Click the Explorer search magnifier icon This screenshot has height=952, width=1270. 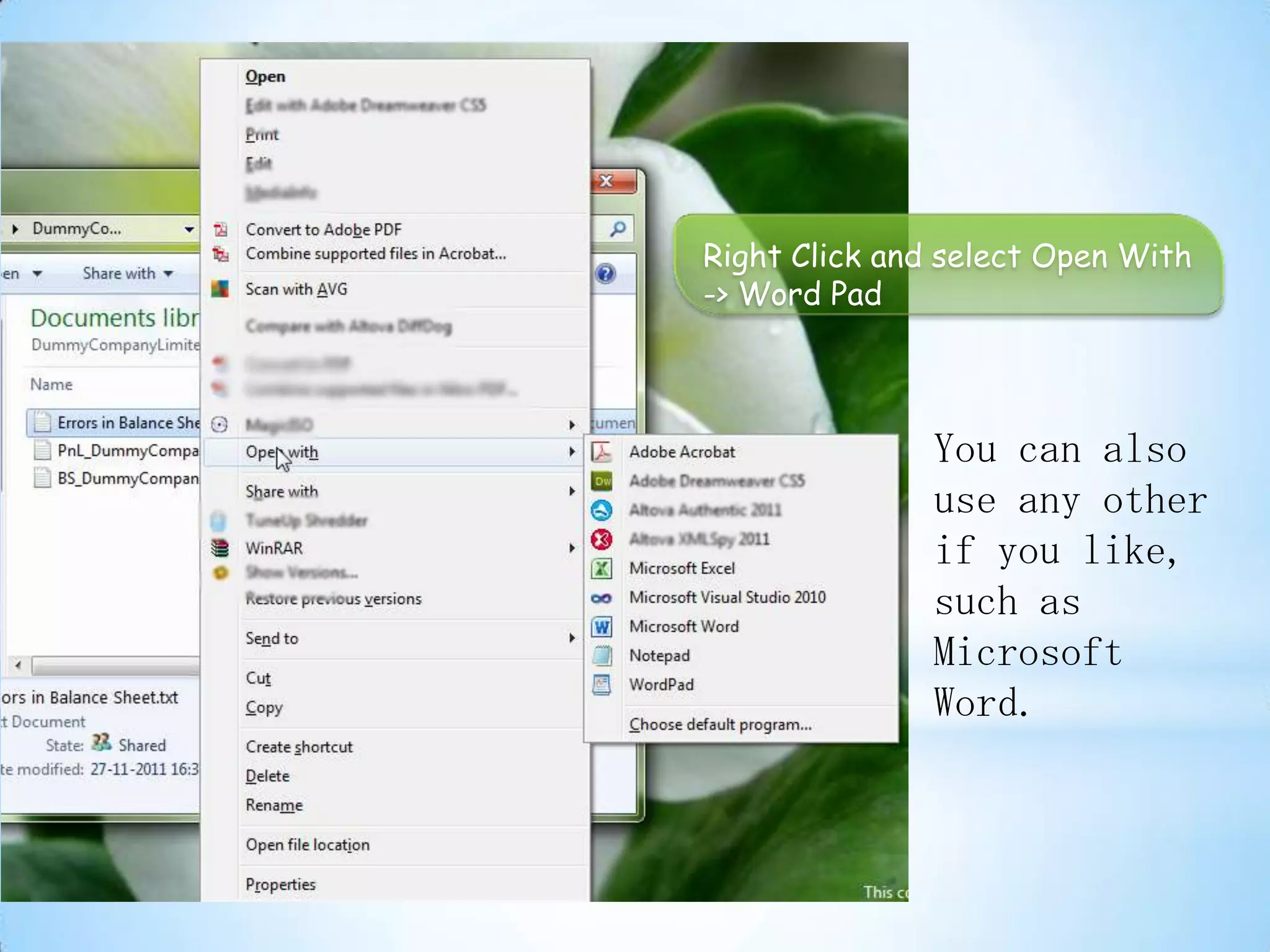click(618, 229)
